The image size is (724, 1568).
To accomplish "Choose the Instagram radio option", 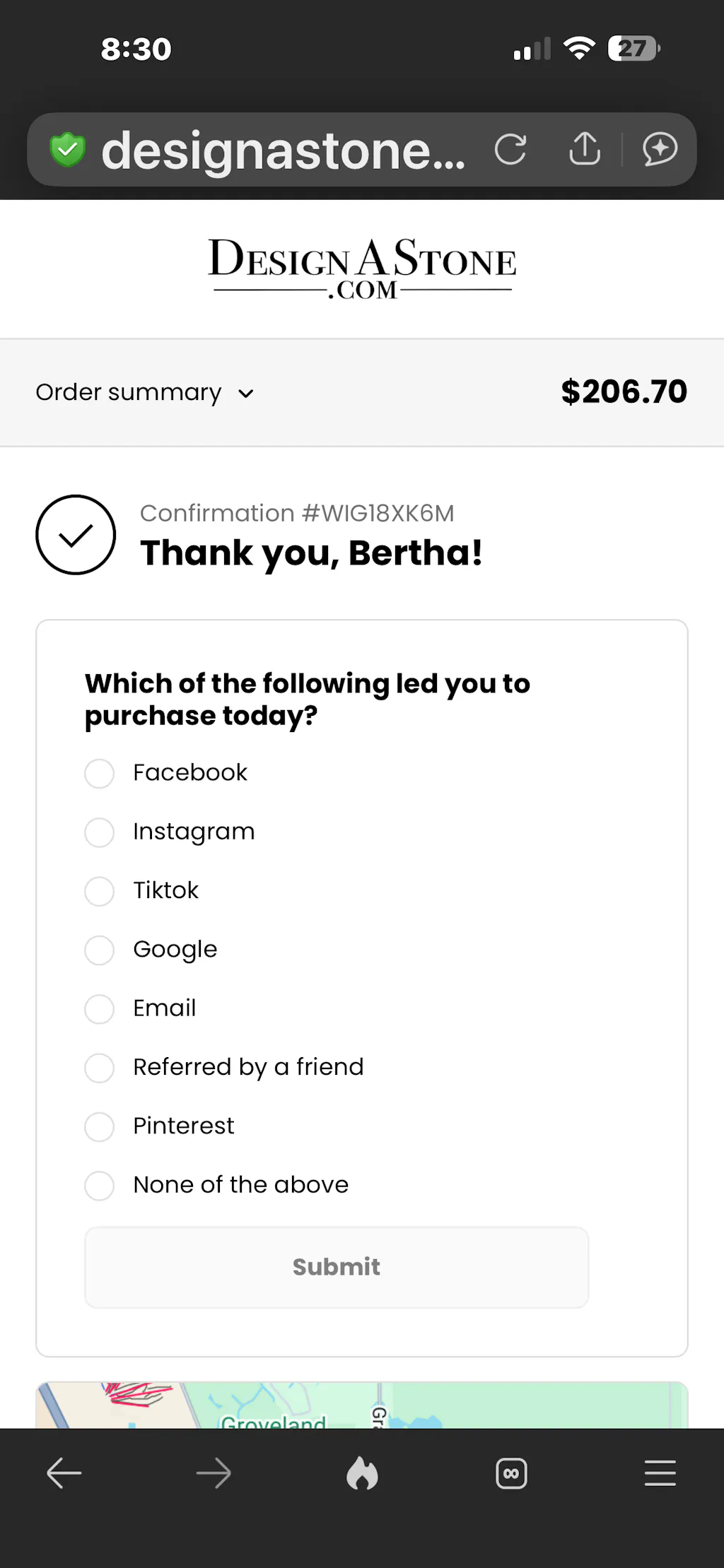I will point(100,832).
